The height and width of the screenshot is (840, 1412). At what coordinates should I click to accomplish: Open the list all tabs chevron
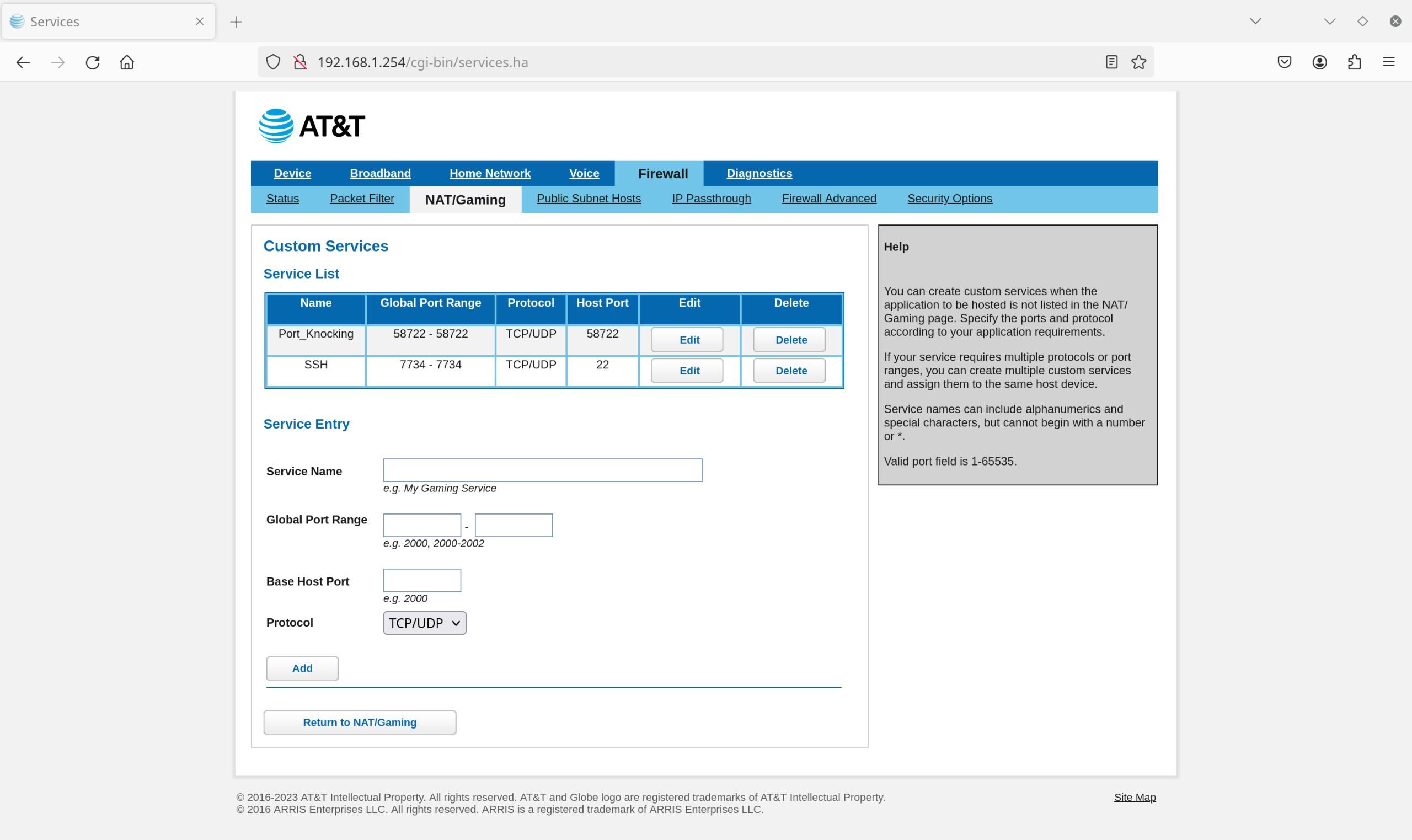tap(1255, 22)
